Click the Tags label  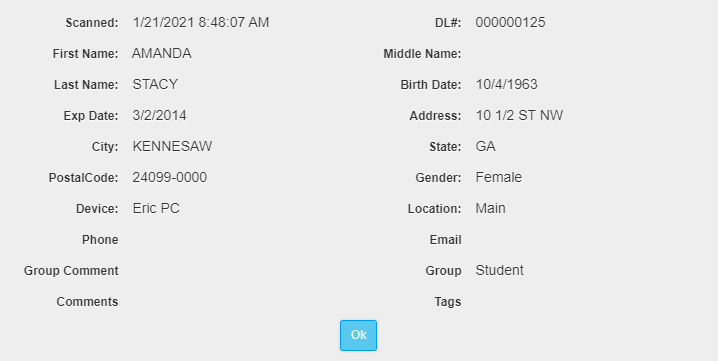click(x=447, y=302)
